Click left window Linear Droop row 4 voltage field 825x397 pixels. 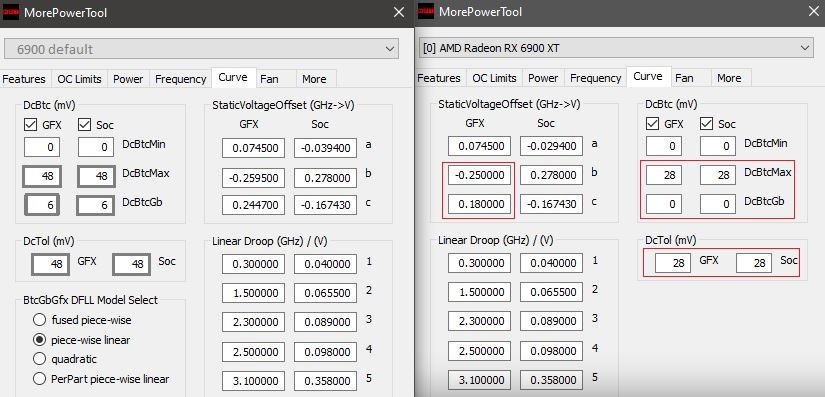(x=326, y=351)
